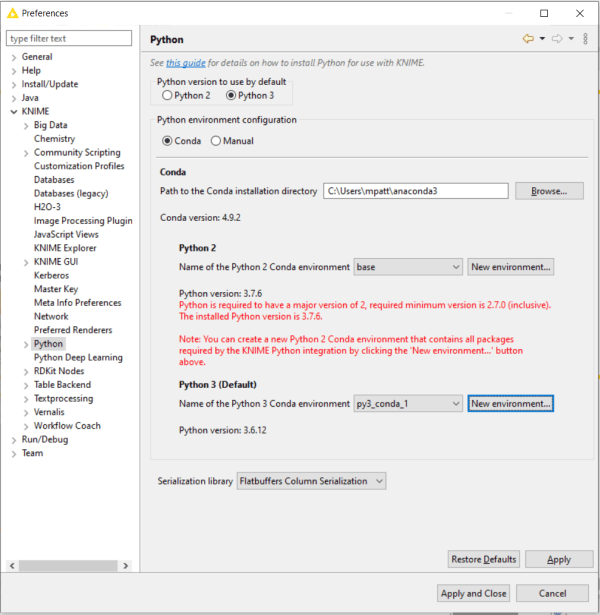The image size is (600, 615).
Task: Select Master Key in the tree
Action: (56, 289)
